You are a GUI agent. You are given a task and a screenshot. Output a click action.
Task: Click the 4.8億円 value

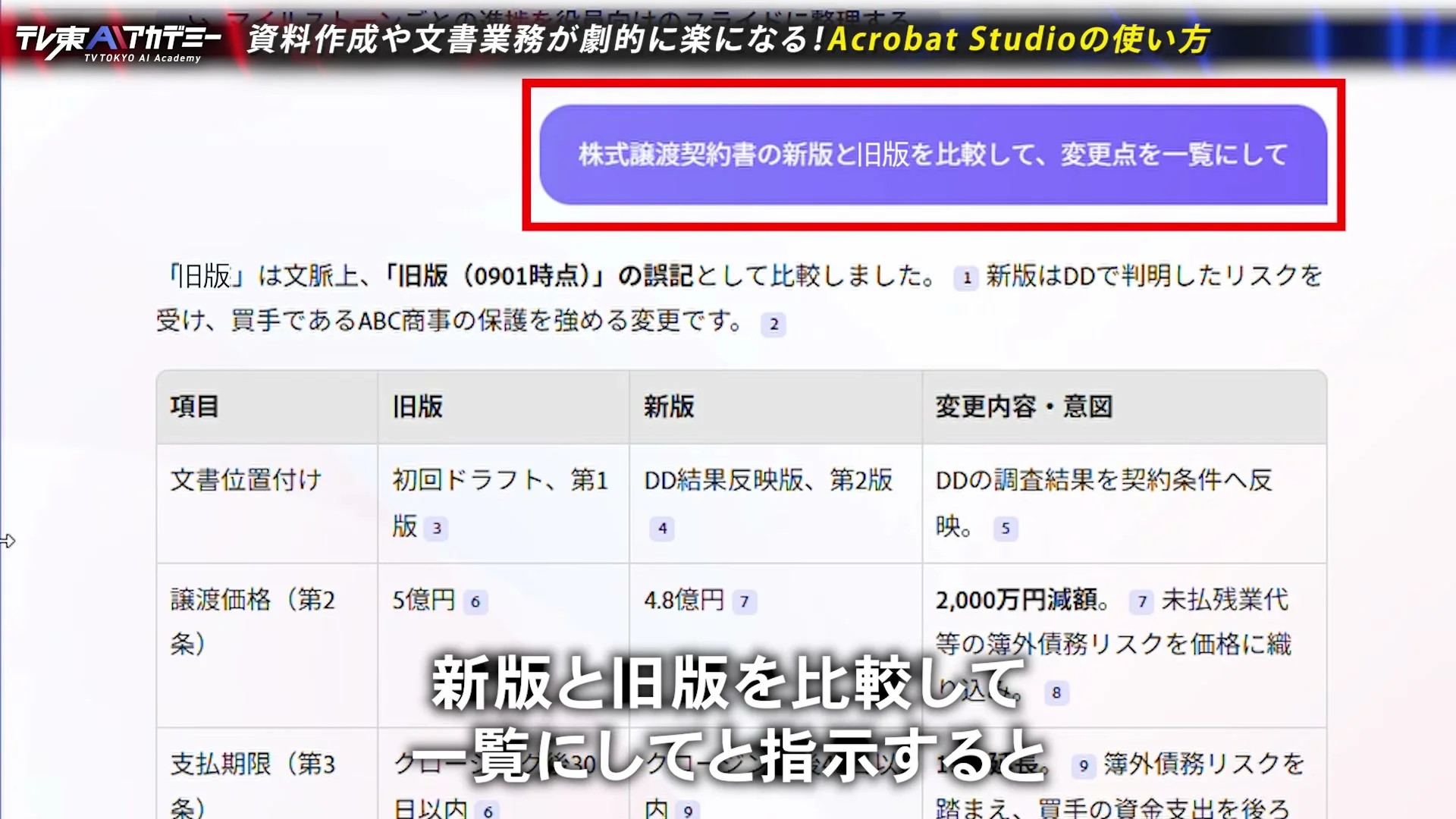coord(684,601)
